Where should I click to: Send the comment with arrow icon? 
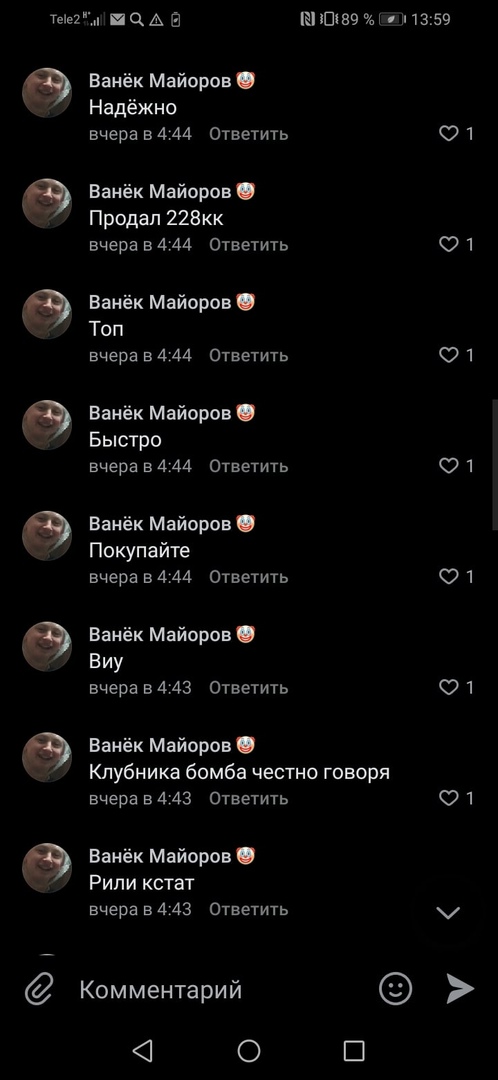tap(459, 989)
